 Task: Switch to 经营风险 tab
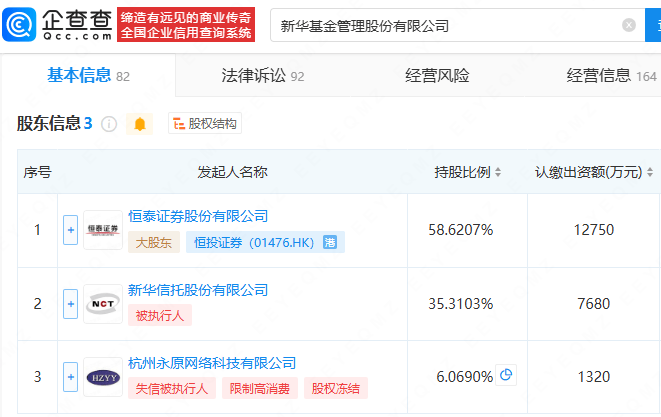pos(437,76)
